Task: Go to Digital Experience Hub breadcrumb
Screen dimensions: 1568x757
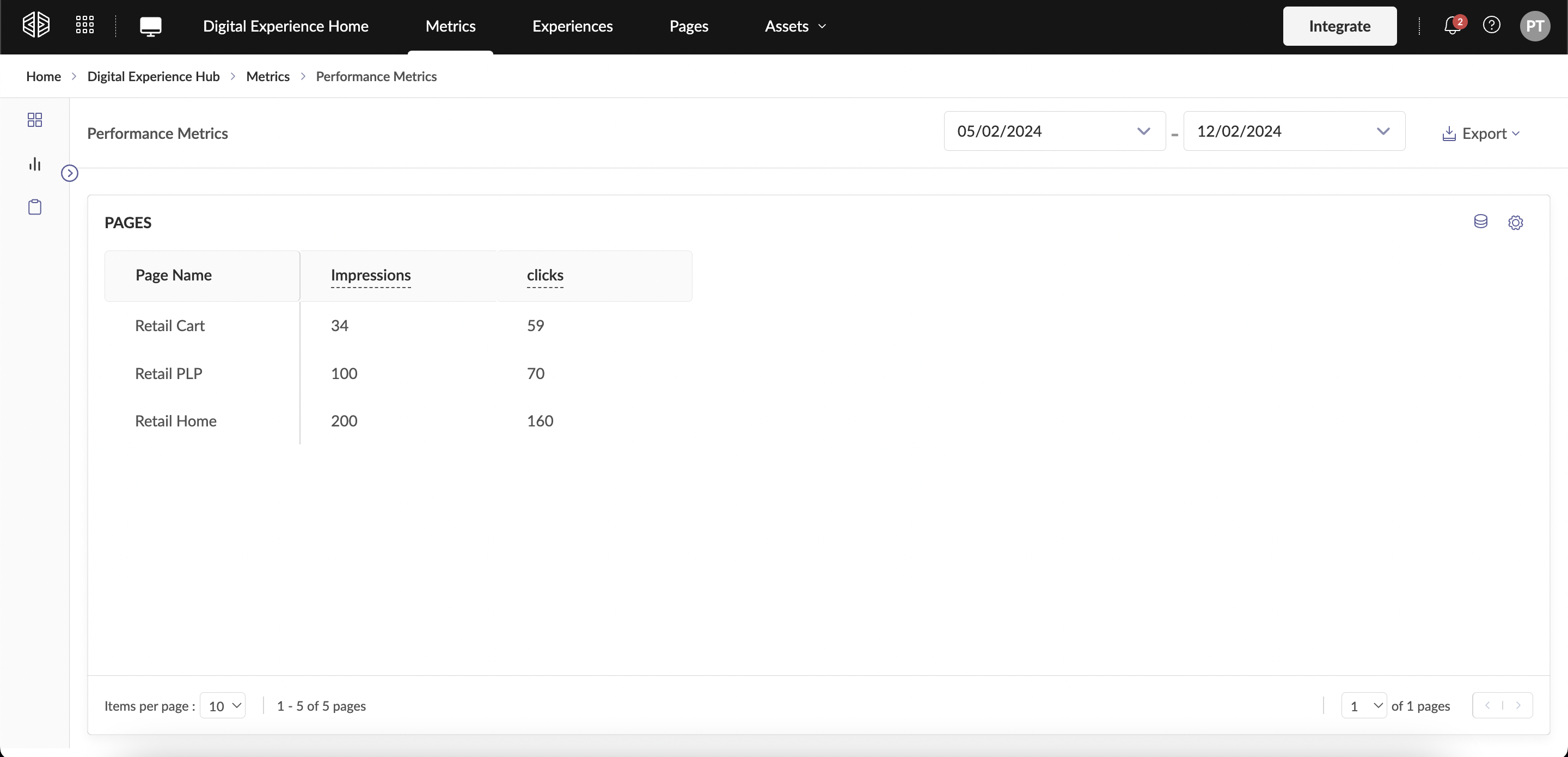Action: [154, 76]
